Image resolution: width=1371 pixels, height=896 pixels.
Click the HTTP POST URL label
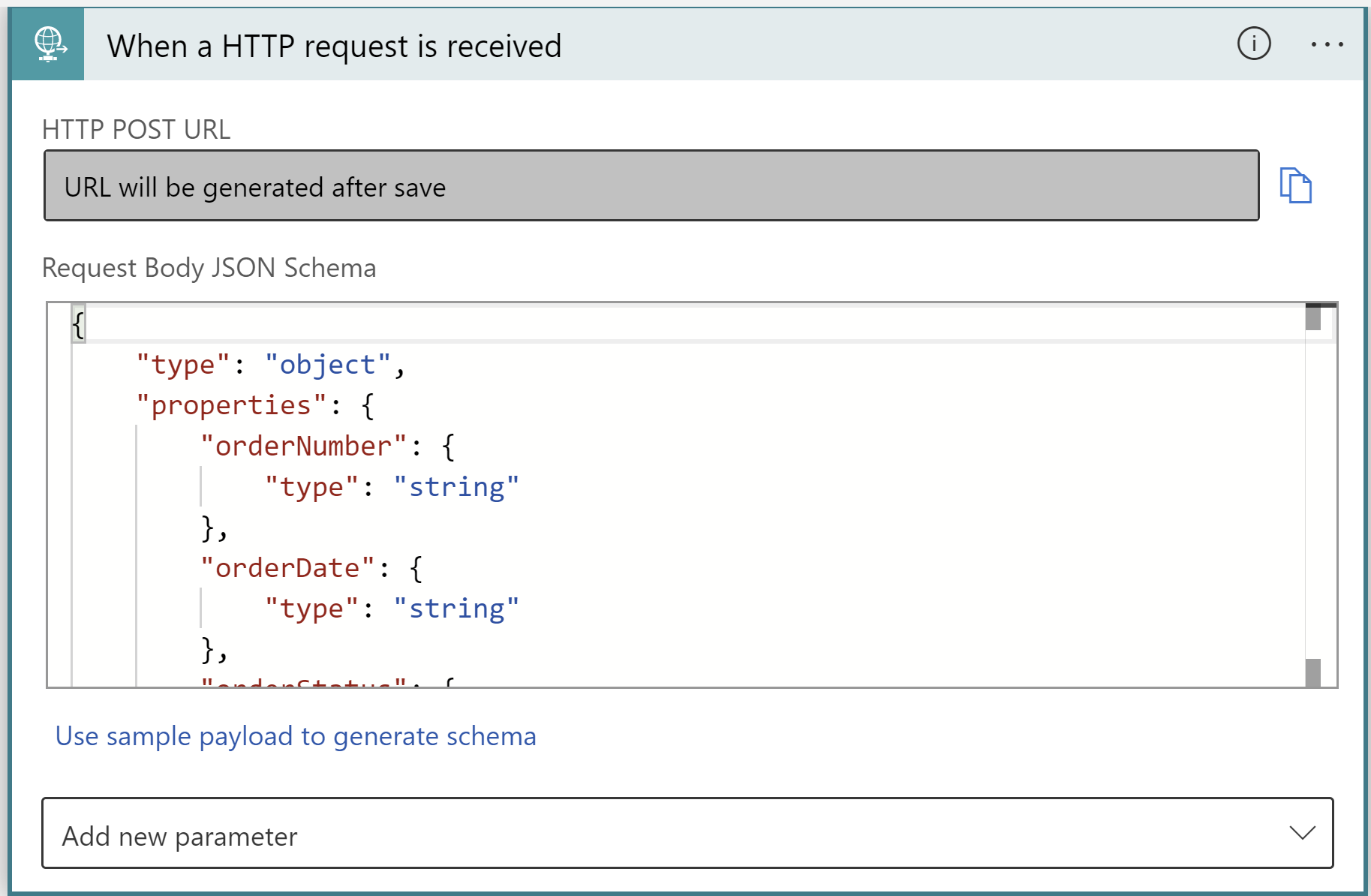[x=136, y=130]
